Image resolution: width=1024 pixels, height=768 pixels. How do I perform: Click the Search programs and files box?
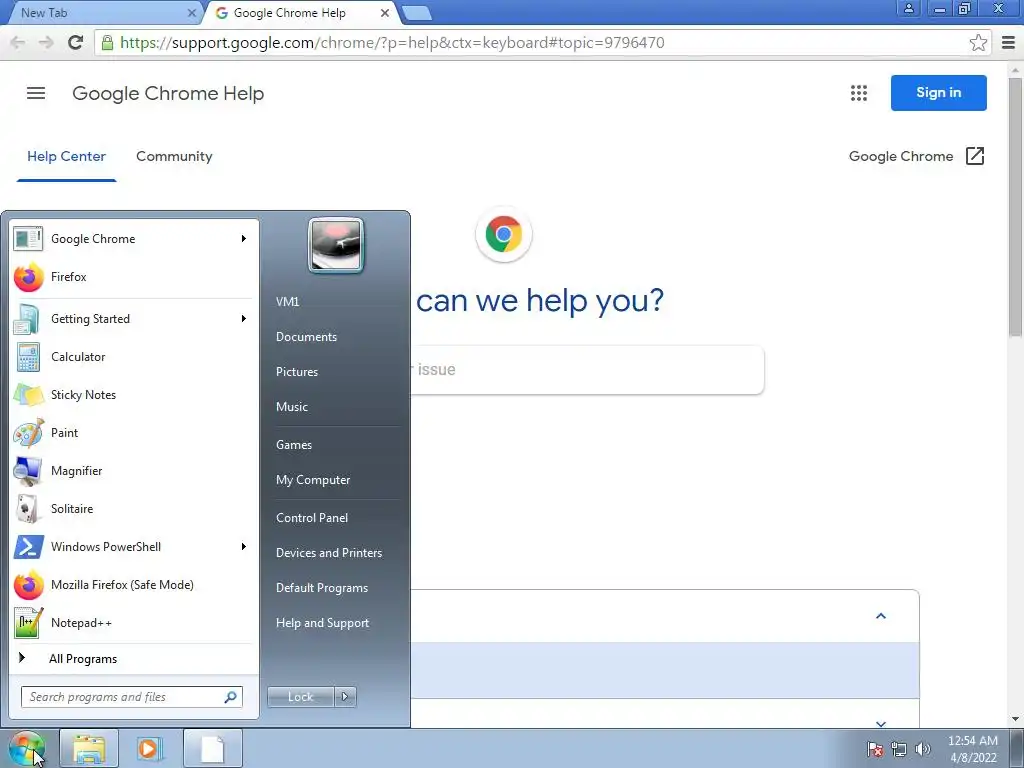(131, 697)
